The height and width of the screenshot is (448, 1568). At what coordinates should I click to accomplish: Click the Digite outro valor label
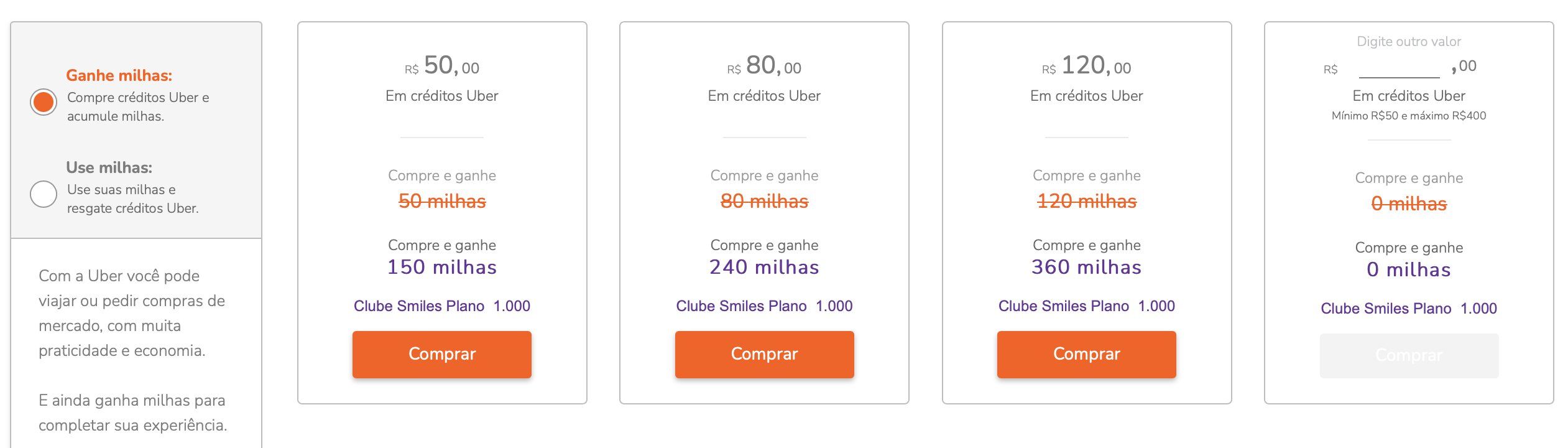(1409, 42)
